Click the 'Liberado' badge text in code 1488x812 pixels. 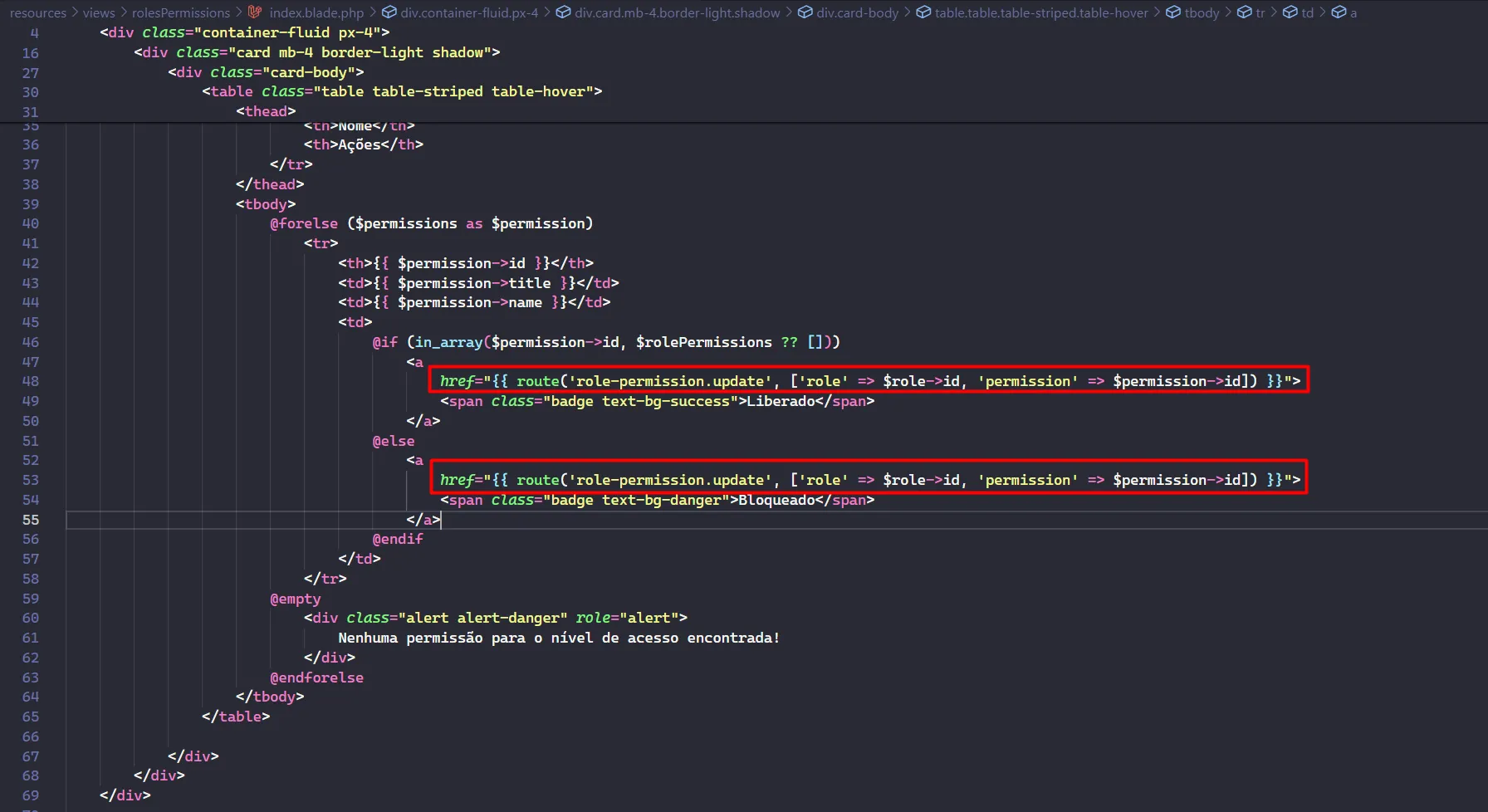pos(781,401)
